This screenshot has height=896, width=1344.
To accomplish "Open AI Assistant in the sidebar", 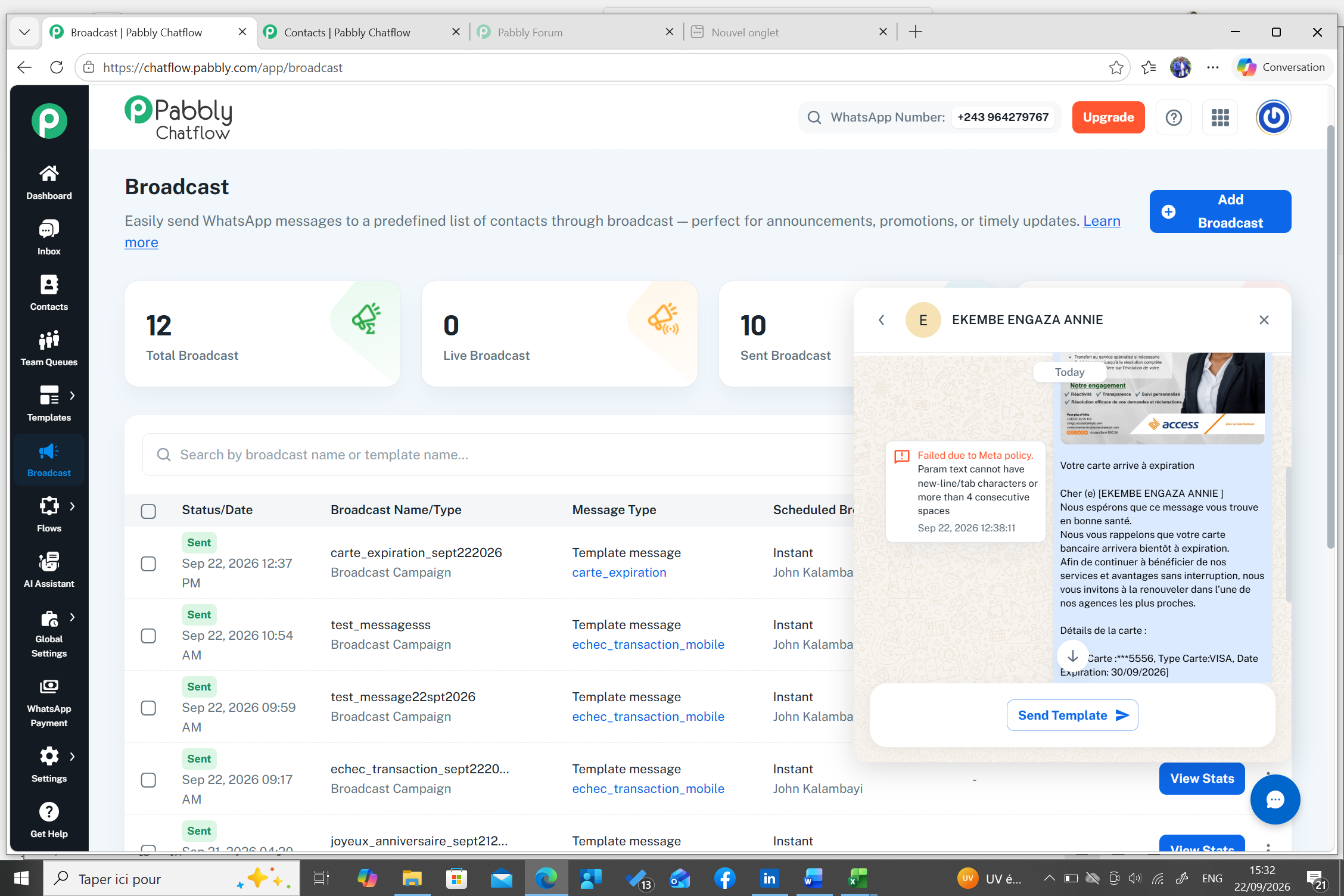I will coord(49,570).
